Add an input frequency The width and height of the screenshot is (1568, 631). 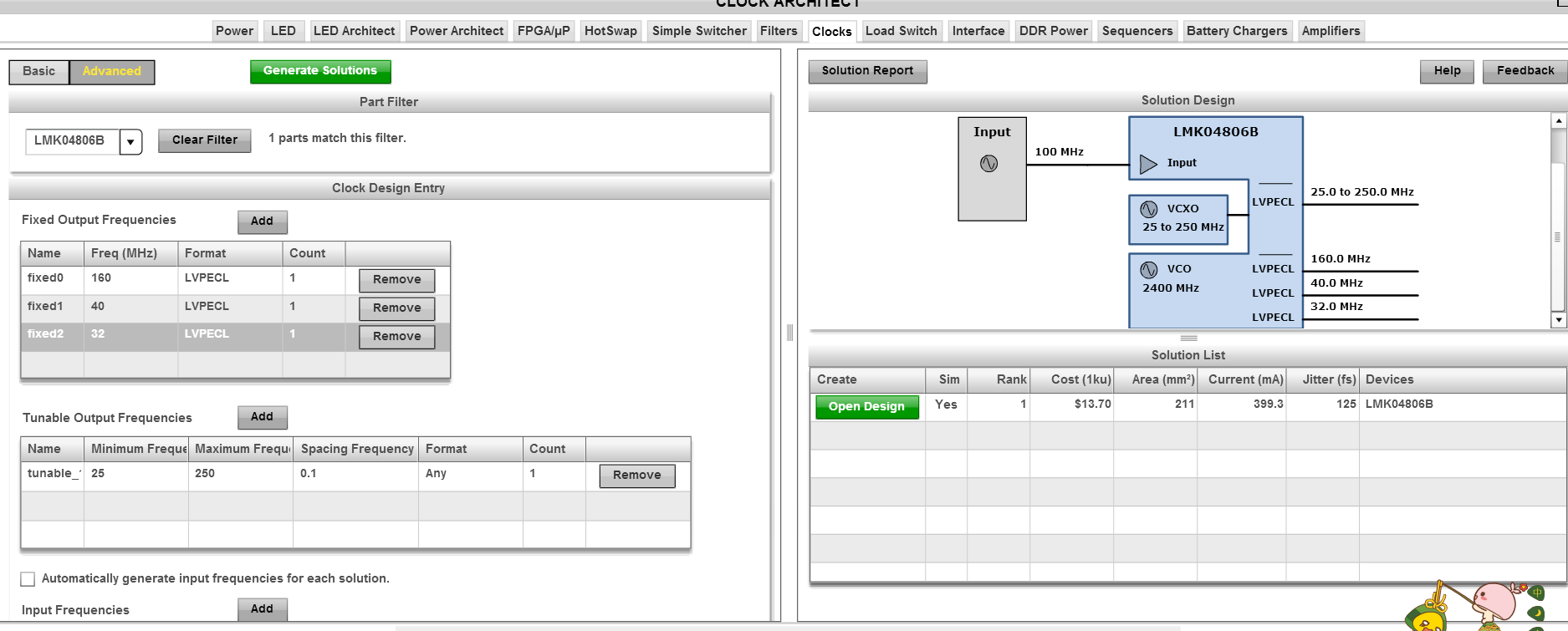(262, 609)
